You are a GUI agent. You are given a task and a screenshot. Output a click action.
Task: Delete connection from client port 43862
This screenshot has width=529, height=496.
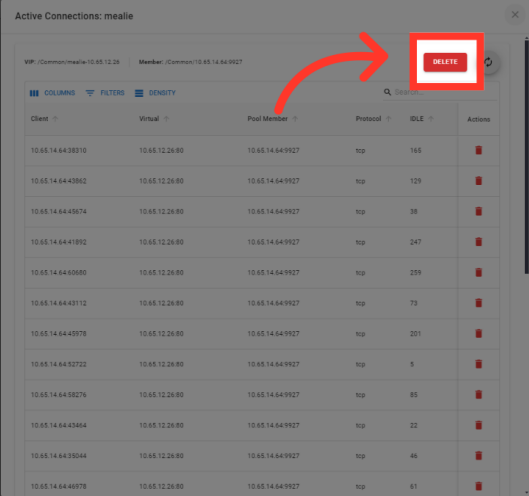tap(478, 181)
